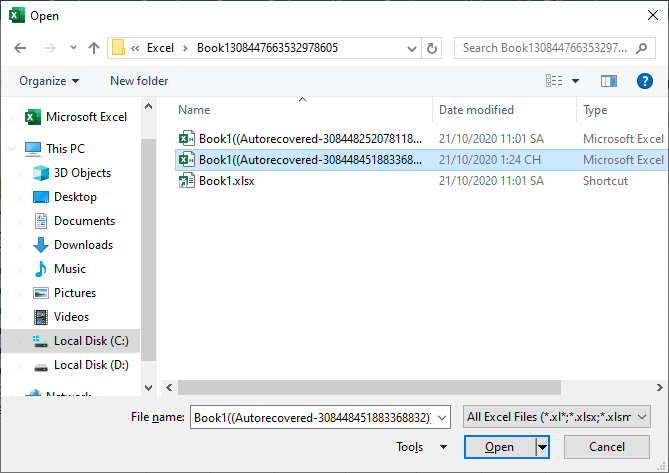This screenshot has width=669, height=473.
Task: Click the Cancel button
Action: pyautogui.click(x=606, y=447)
